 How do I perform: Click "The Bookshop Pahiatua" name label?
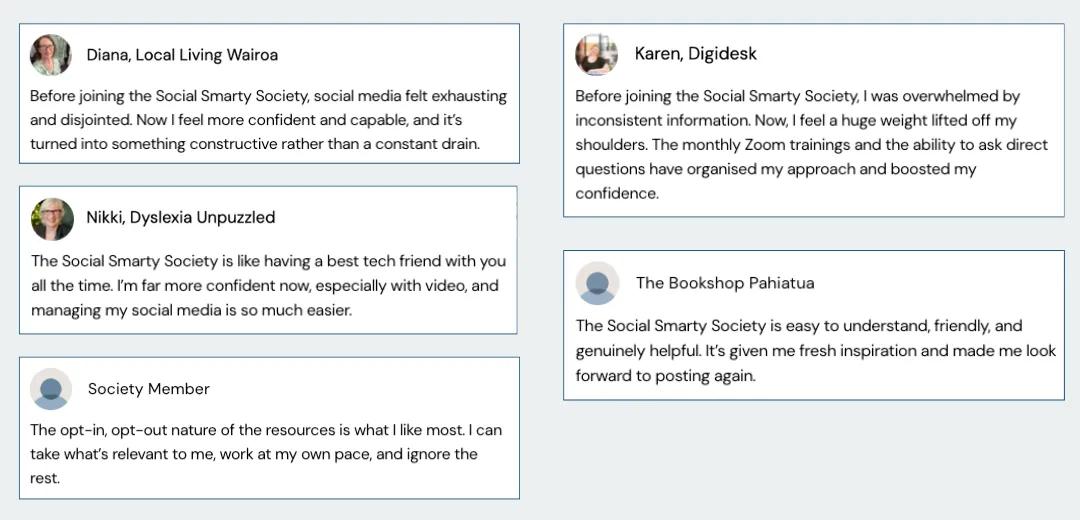725,283
